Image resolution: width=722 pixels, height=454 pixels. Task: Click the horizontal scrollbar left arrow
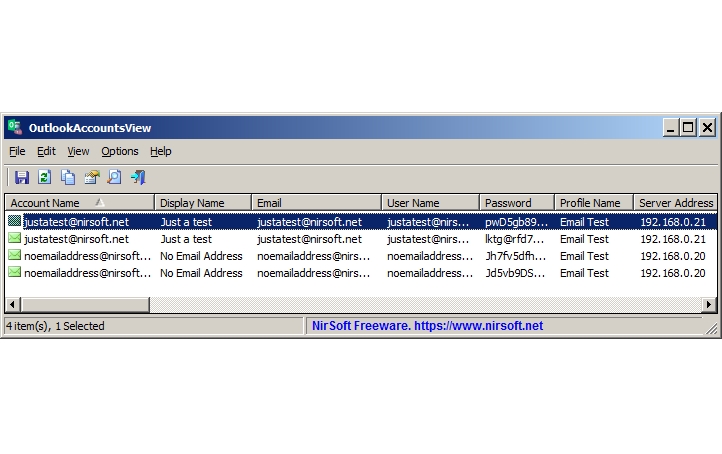tap(12, 304)
